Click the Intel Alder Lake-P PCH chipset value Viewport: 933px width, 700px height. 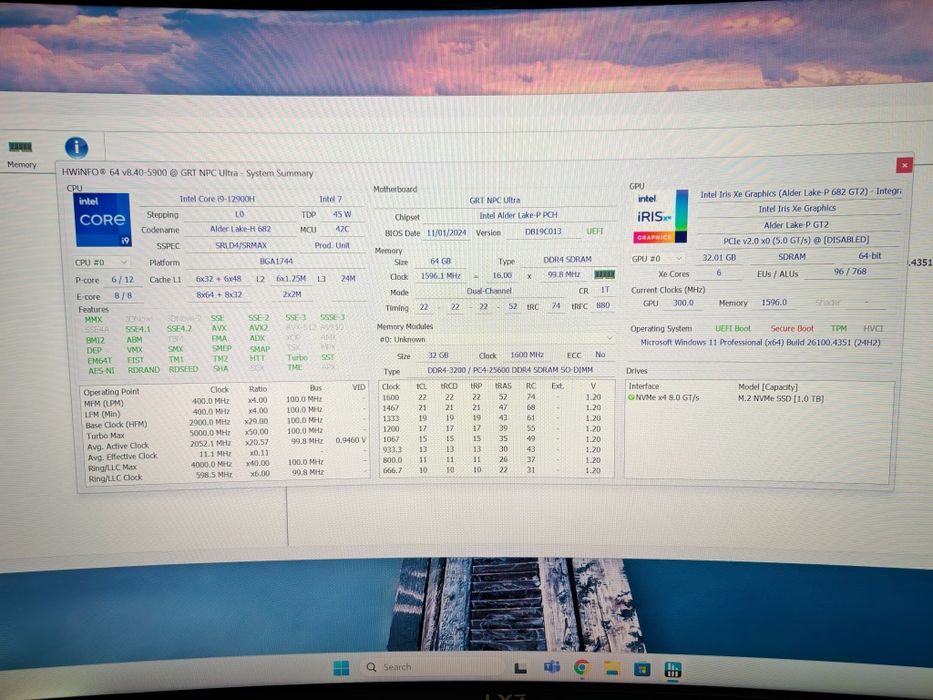point(518,215)
